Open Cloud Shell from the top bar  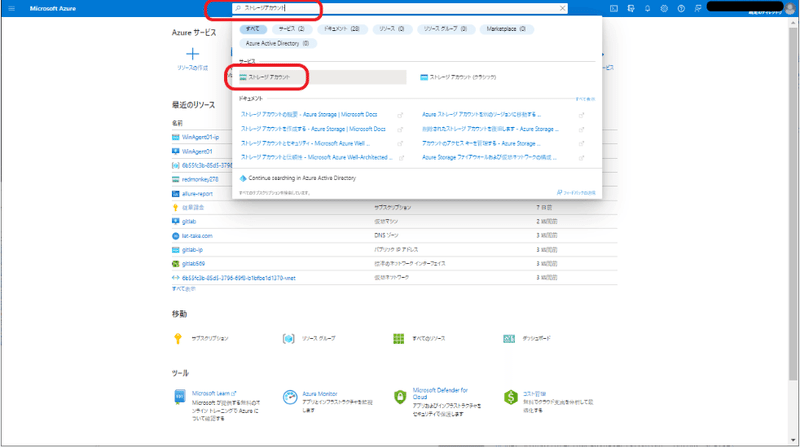pyautogui.click(x=614, y=9)
